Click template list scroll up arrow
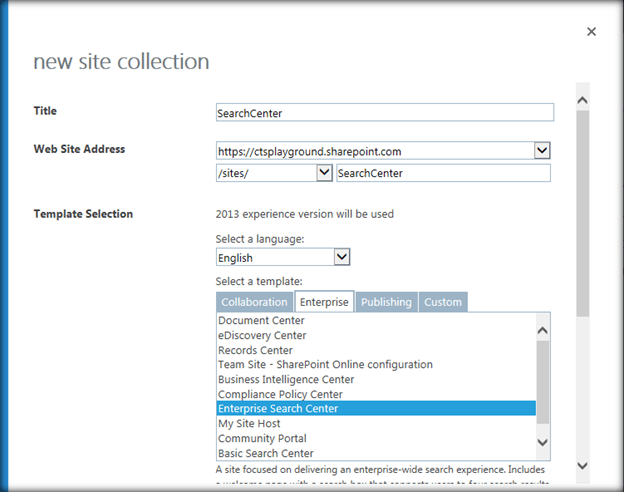This screenshot has height=492, width=624. click(x=543, y=329)
